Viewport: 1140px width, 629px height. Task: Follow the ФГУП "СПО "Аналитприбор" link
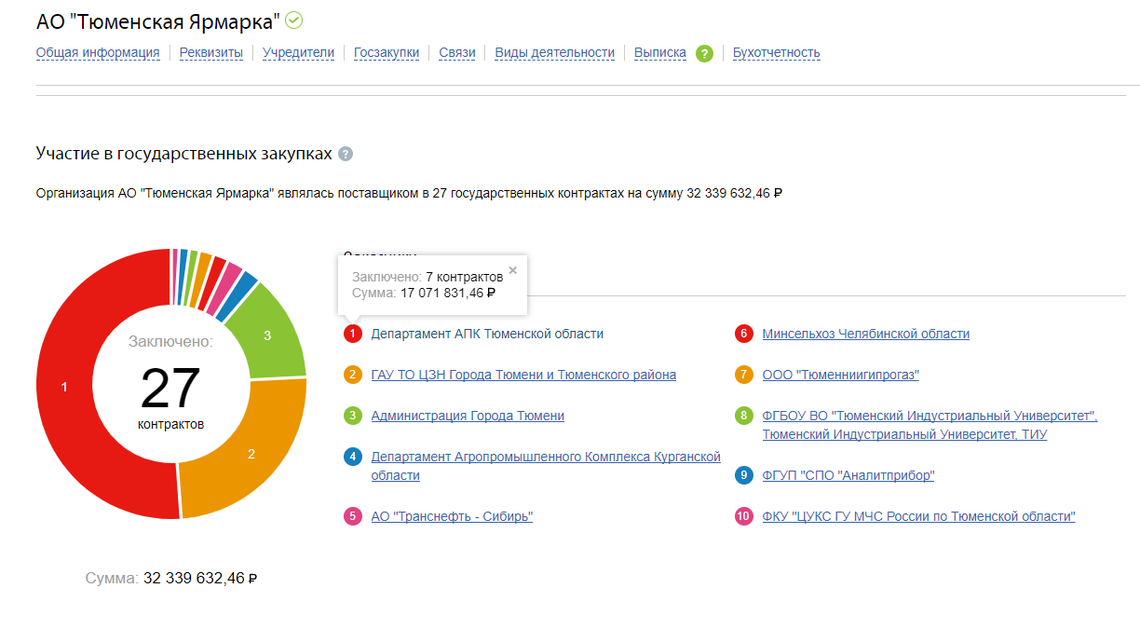pos(848,476)
